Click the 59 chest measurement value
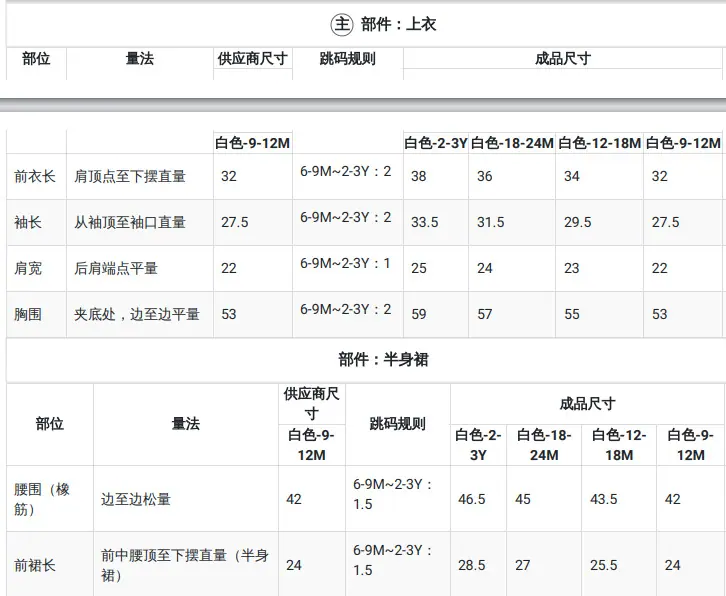The image size is (726, 596). coord(419,314)
